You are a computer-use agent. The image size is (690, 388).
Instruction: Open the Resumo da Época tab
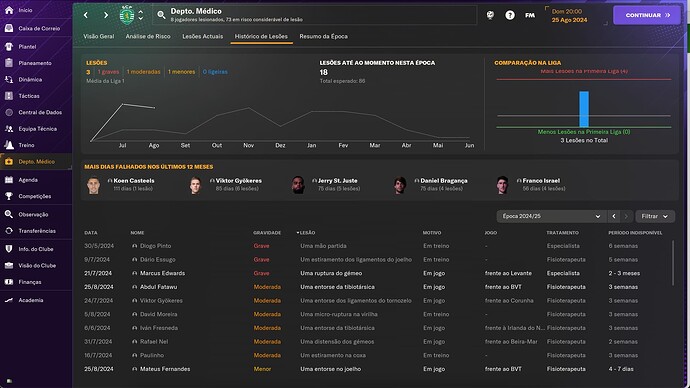[323, 37]
